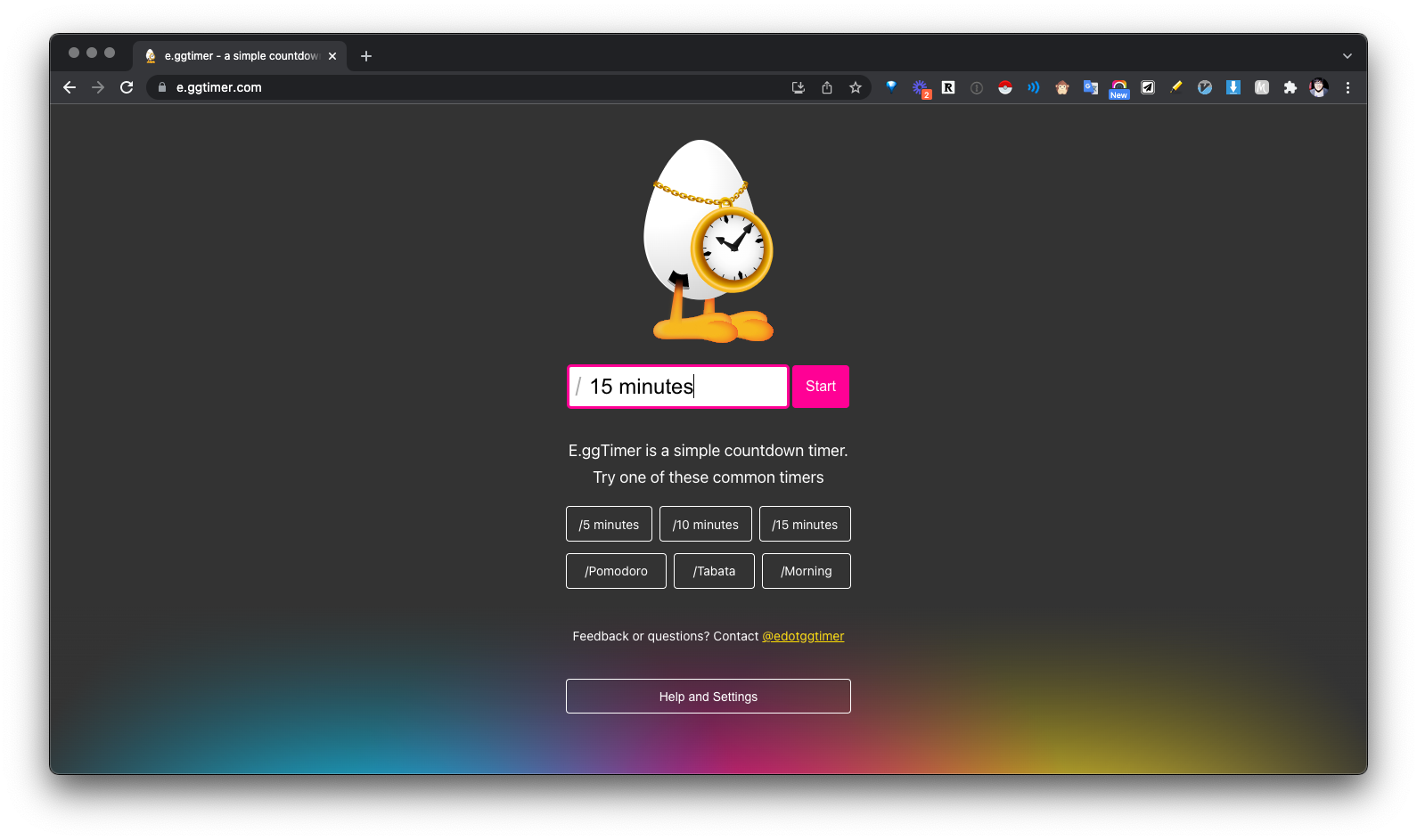Click the install app icon in address bar
Viewport: 1417px width, 840px height.
tap(799, 87)
